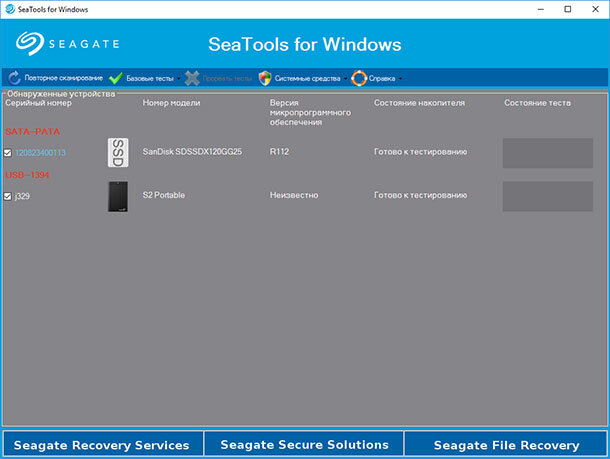Screen dimensions: 610x459
Task: Click the j329 serial number text
Action: click(22, 196)
